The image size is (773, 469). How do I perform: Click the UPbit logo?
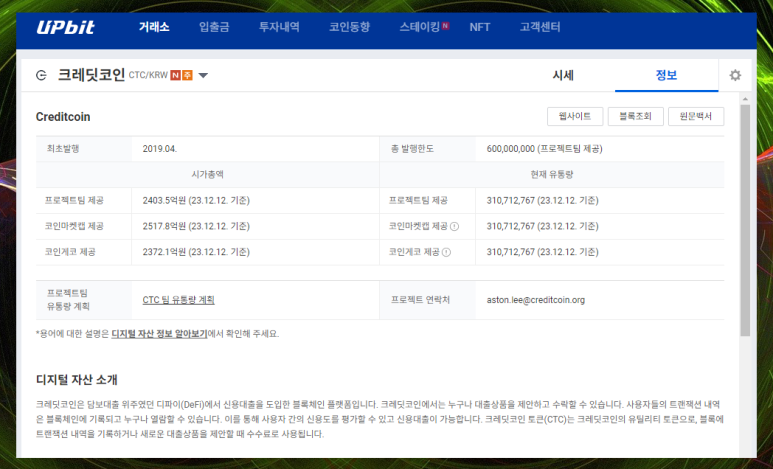(x=65, y=27)
